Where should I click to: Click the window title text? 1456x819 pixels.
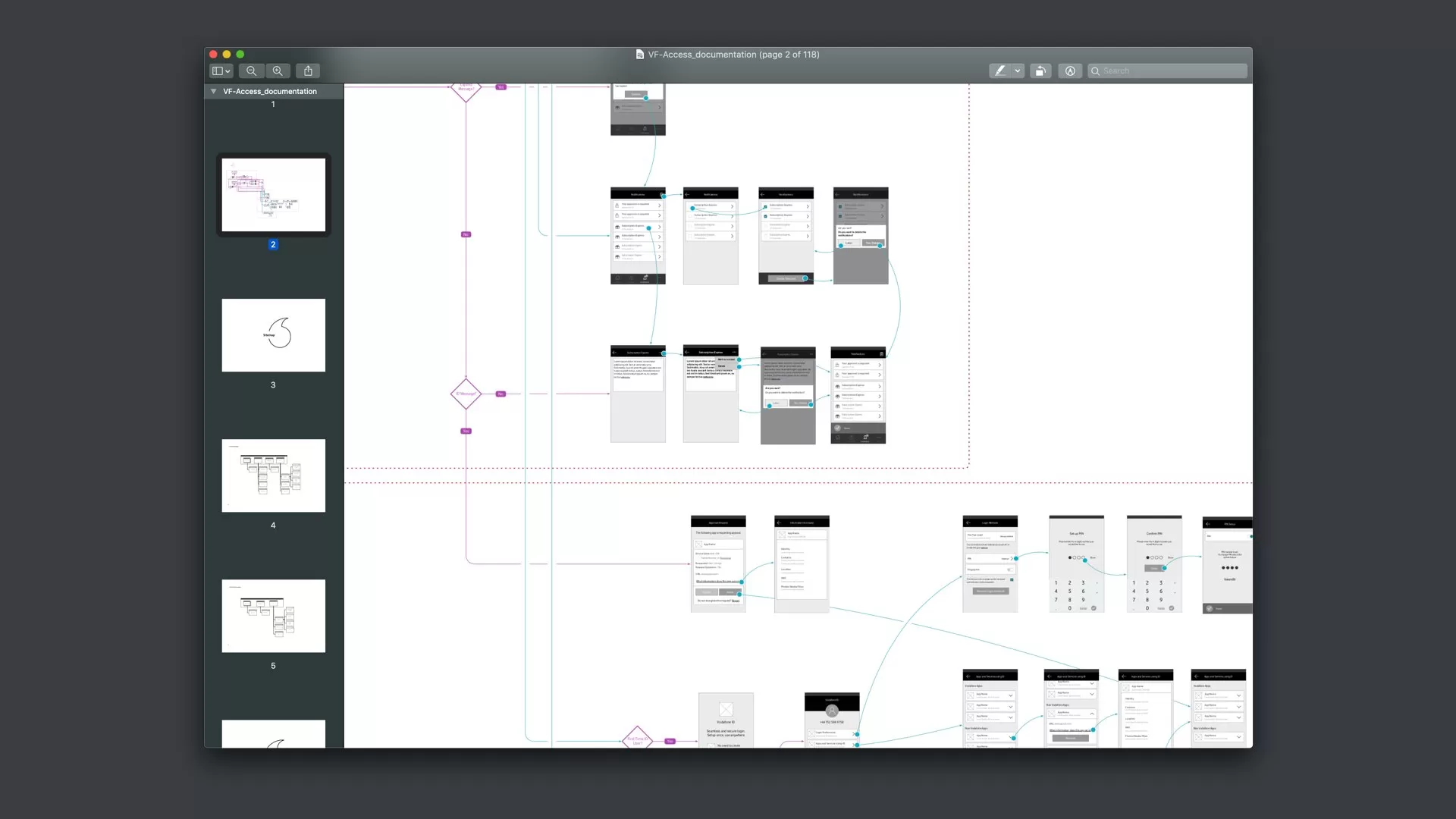(x=733, y=55)
